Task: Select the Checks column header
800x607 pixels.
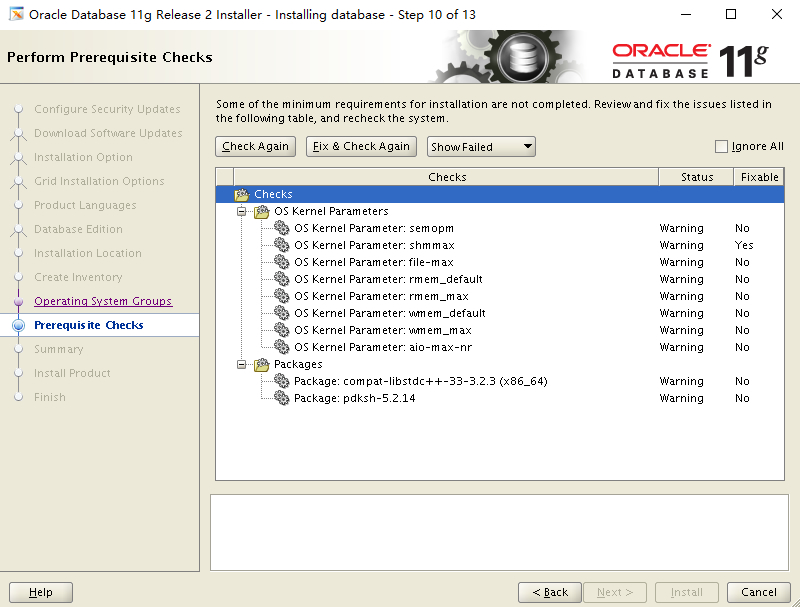Action: [x=446, y=177]
